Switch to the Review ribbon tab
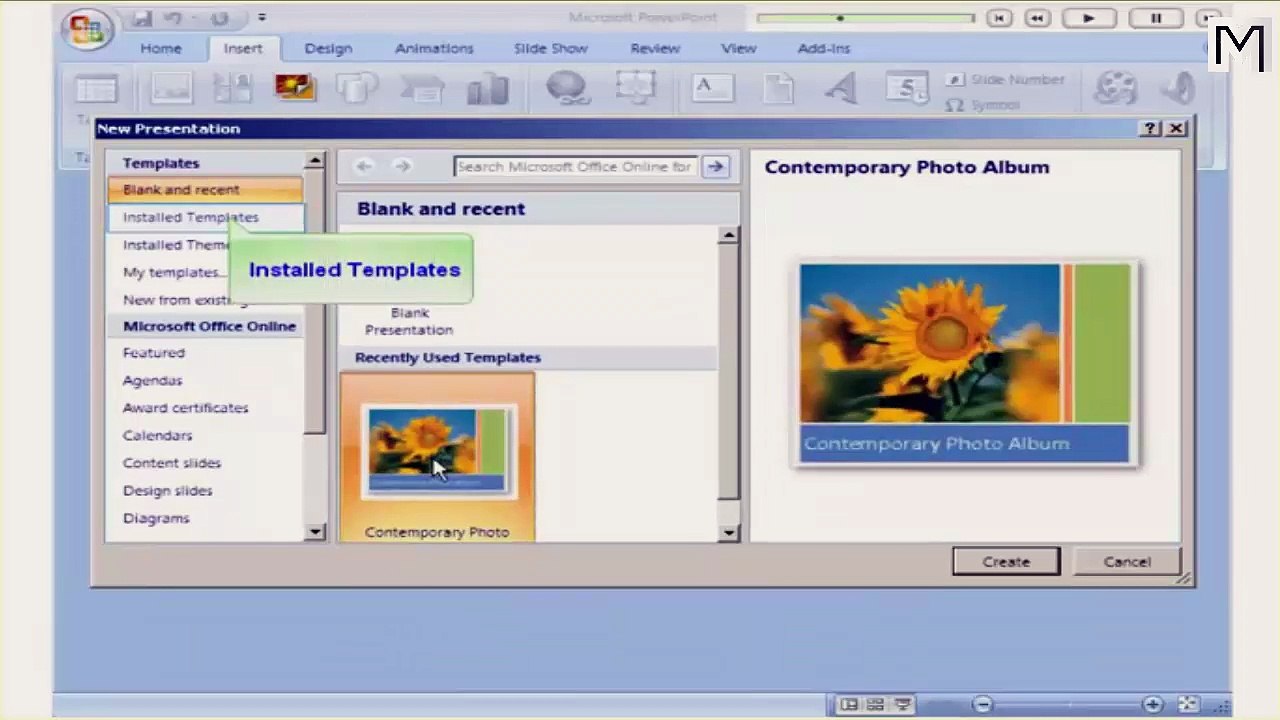 [x=655, y=48]
